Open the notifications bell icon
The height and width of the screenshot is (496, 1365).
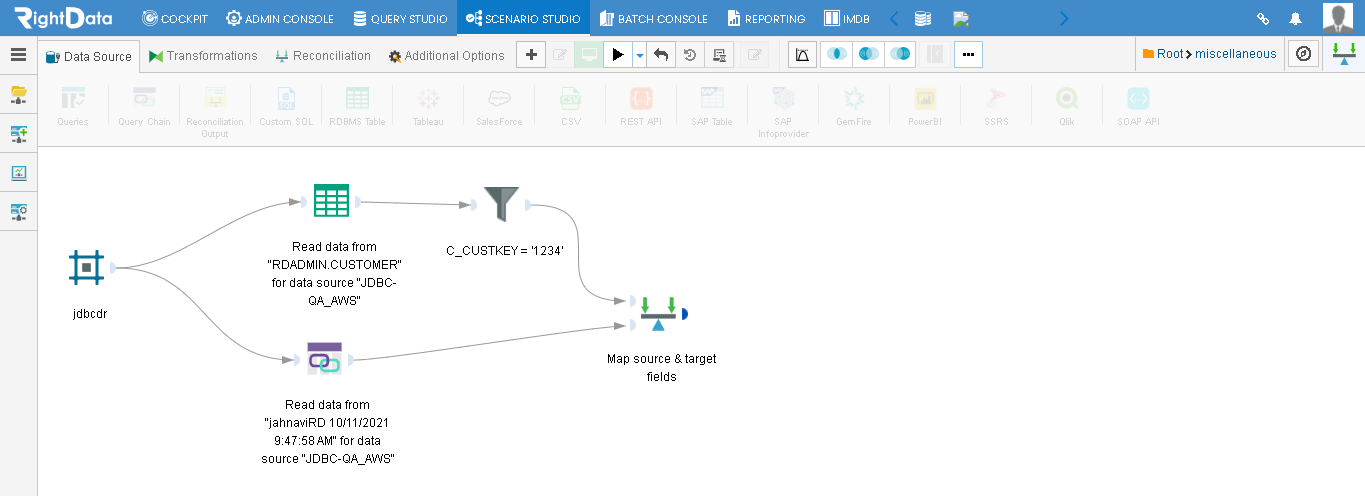pos(1295,18)
